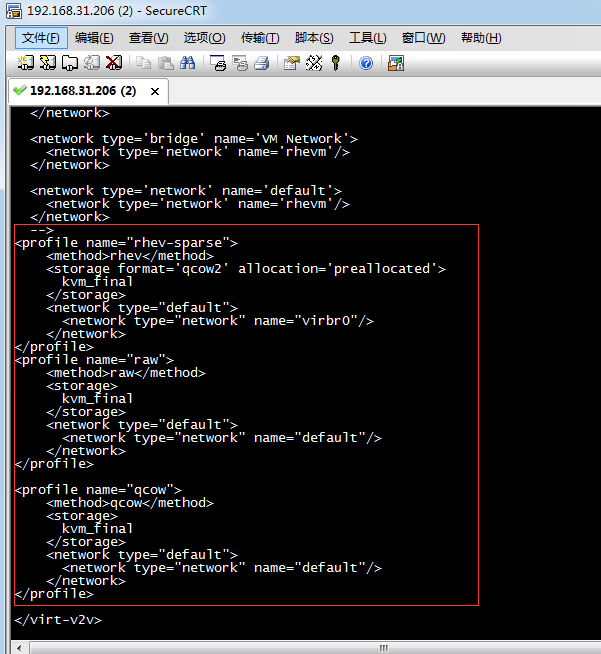This screenshot has width=601, height=654.
Task: Open the 选项(O) menu
Action: point(204,38)
